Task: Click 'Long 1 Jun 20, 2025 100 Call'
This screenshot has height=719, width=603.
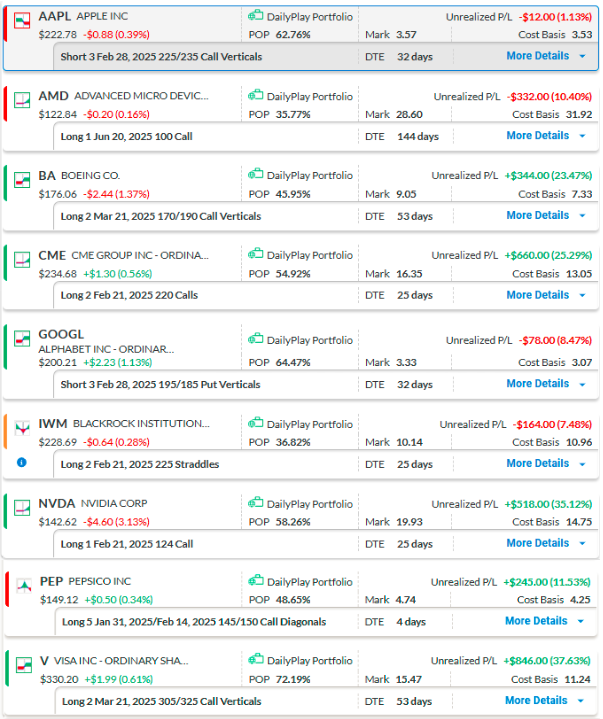Action: (x=127, y=137)
